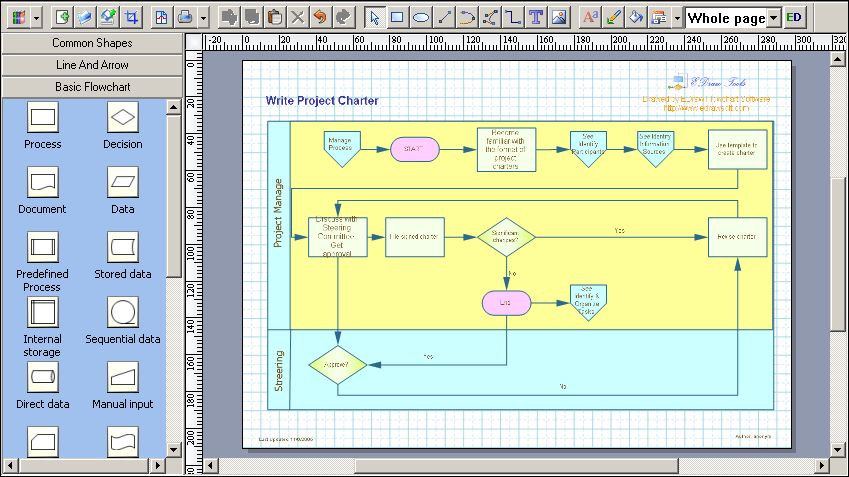Pick the Text tool
Screen dimensions: 849x477
[536, 17]
